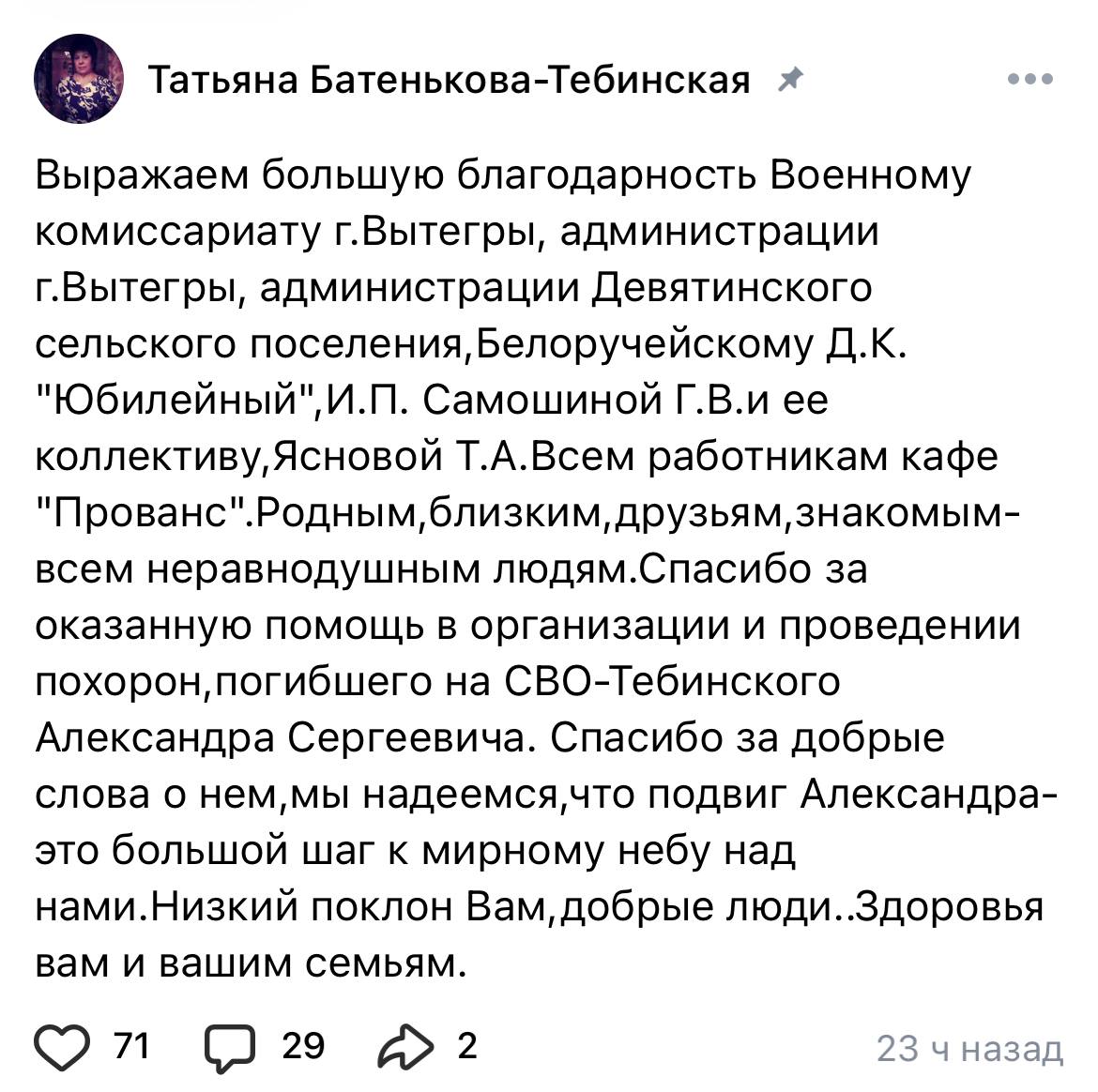Share the post using the arrow icon

pos(405,1047)
